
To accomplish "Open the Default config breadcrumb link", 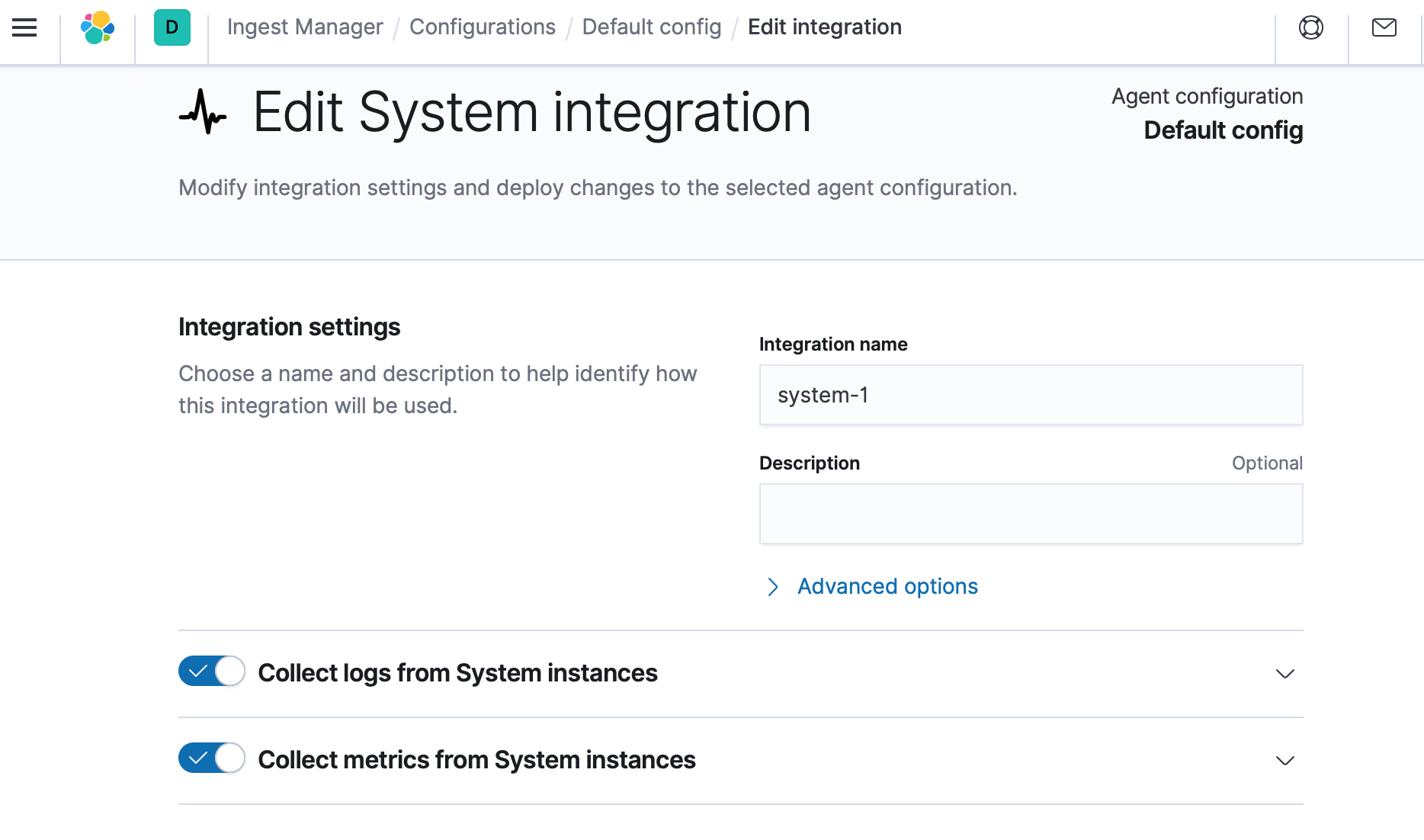I will (x=652, y=27).
